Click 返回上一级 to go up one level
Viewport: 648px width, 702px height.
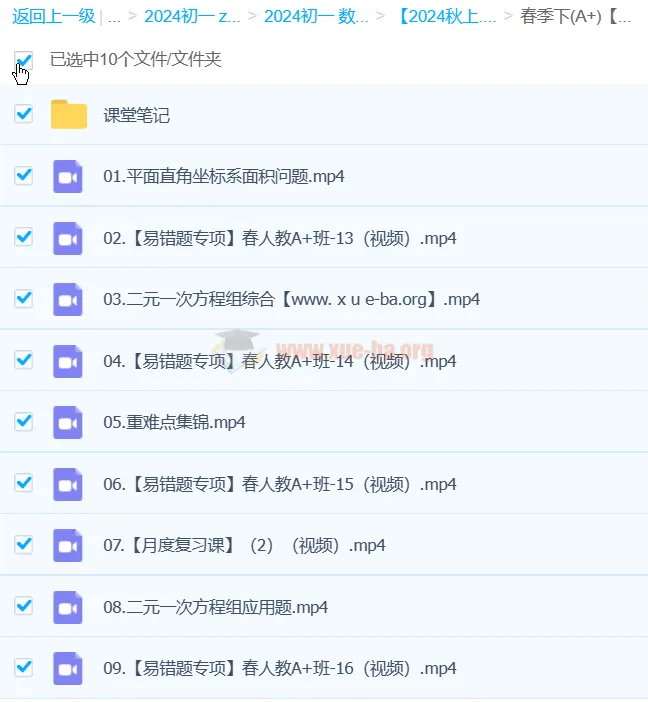click(x=54, y=17)
